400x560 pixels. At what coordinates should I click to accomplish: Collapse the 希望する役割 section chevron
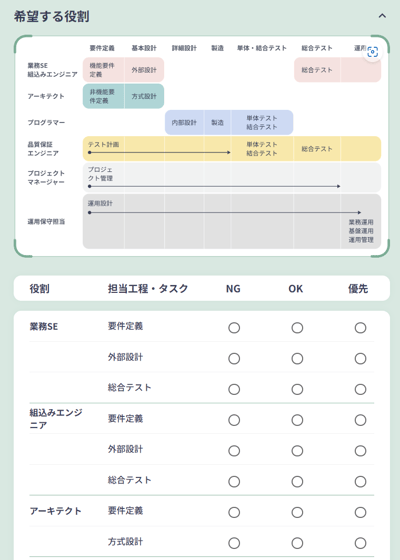(x=382, y=16)
